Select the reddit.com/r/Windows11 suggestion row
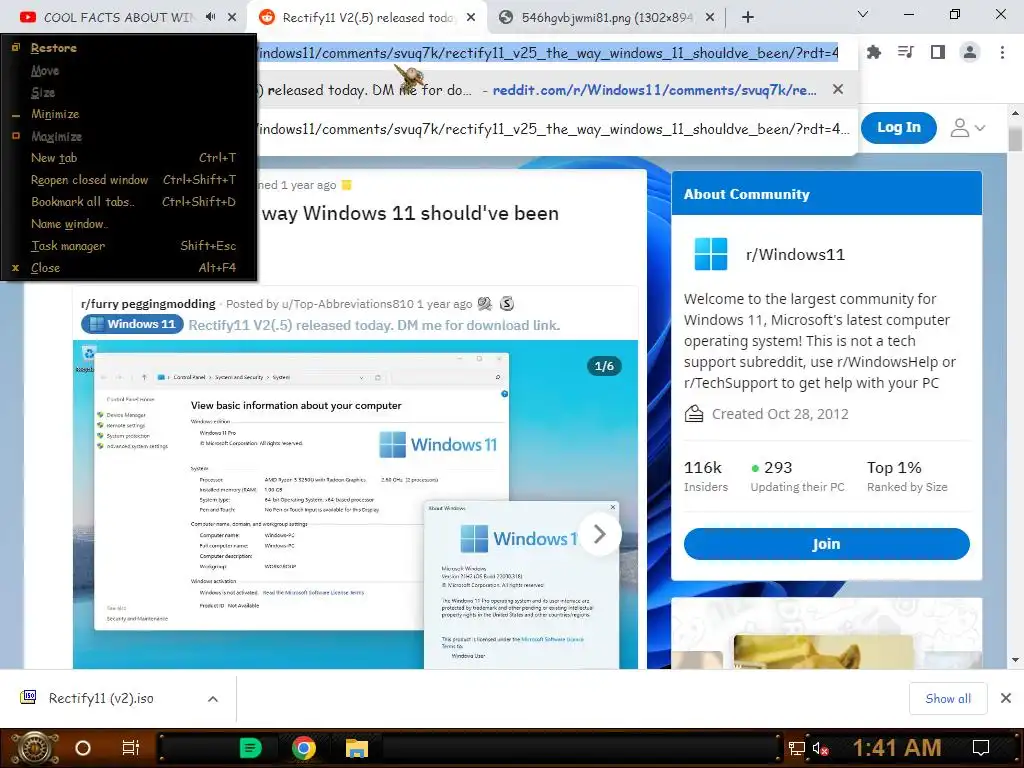Viewport: 1024px width, 768px height. (556, 90)
